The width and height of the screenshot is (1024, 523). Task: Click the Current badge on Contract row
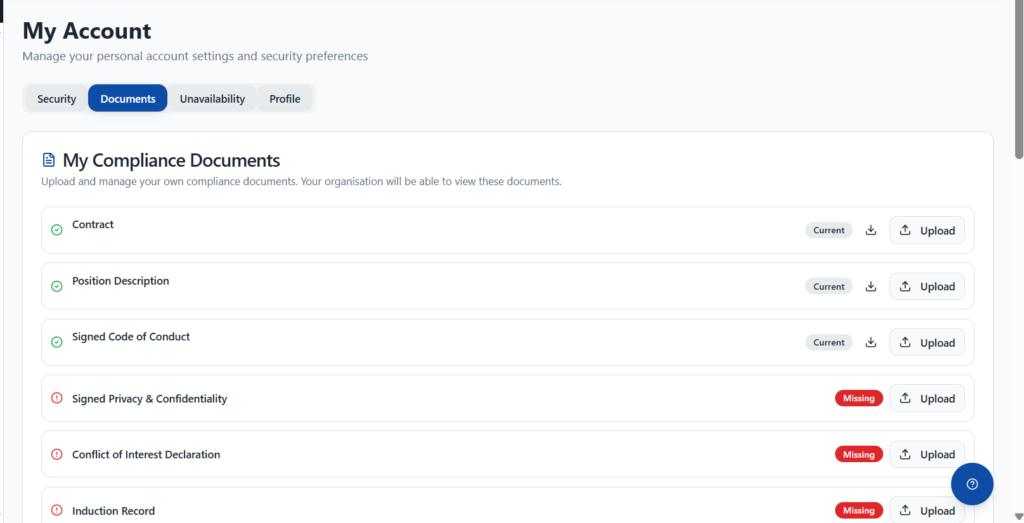[829, 230]
